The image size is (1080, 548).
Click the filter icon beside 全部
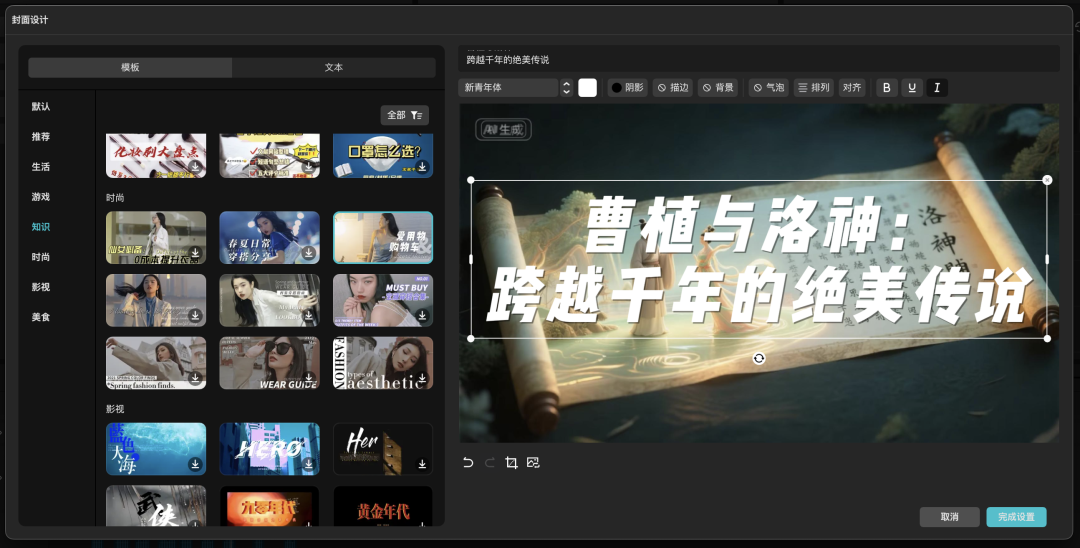(x=416, y=115)
